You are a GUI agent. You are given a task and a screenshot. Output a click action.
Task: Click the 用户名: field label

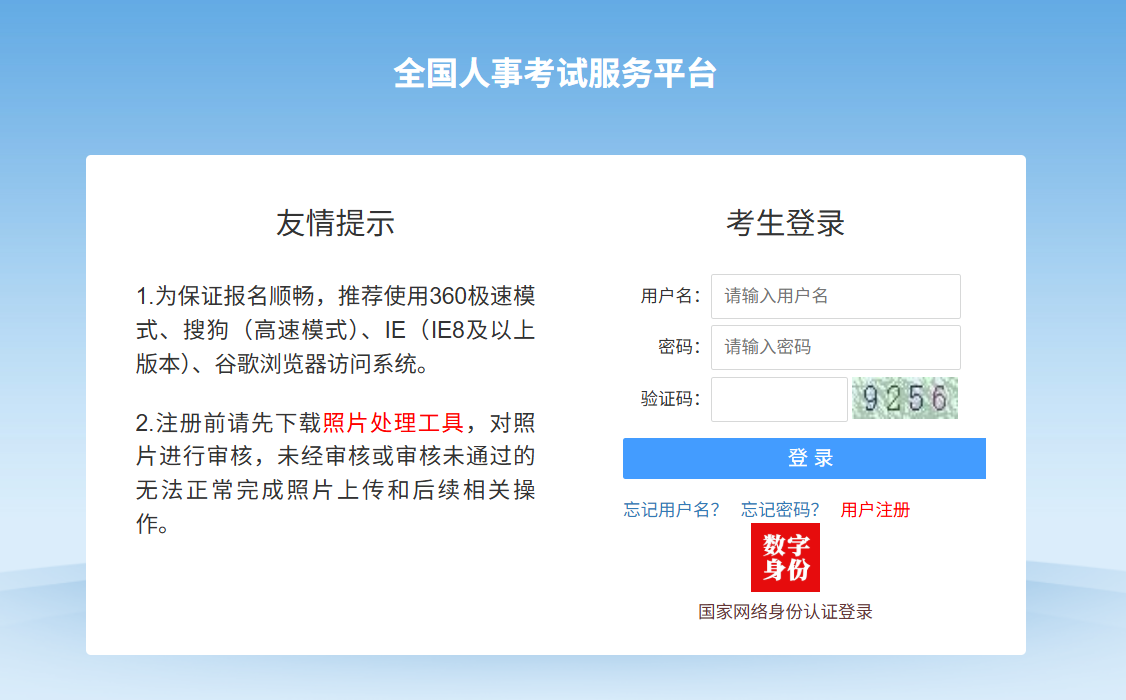pos(670,296)
